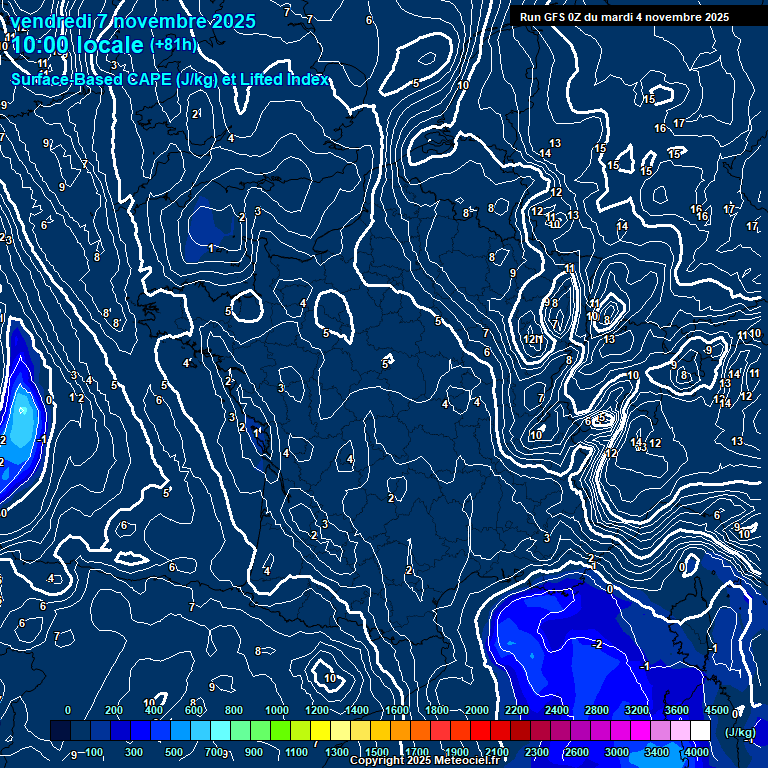
Task: Click the '(J/kg)' unit label beside the legend
Action: pos(740,732)
